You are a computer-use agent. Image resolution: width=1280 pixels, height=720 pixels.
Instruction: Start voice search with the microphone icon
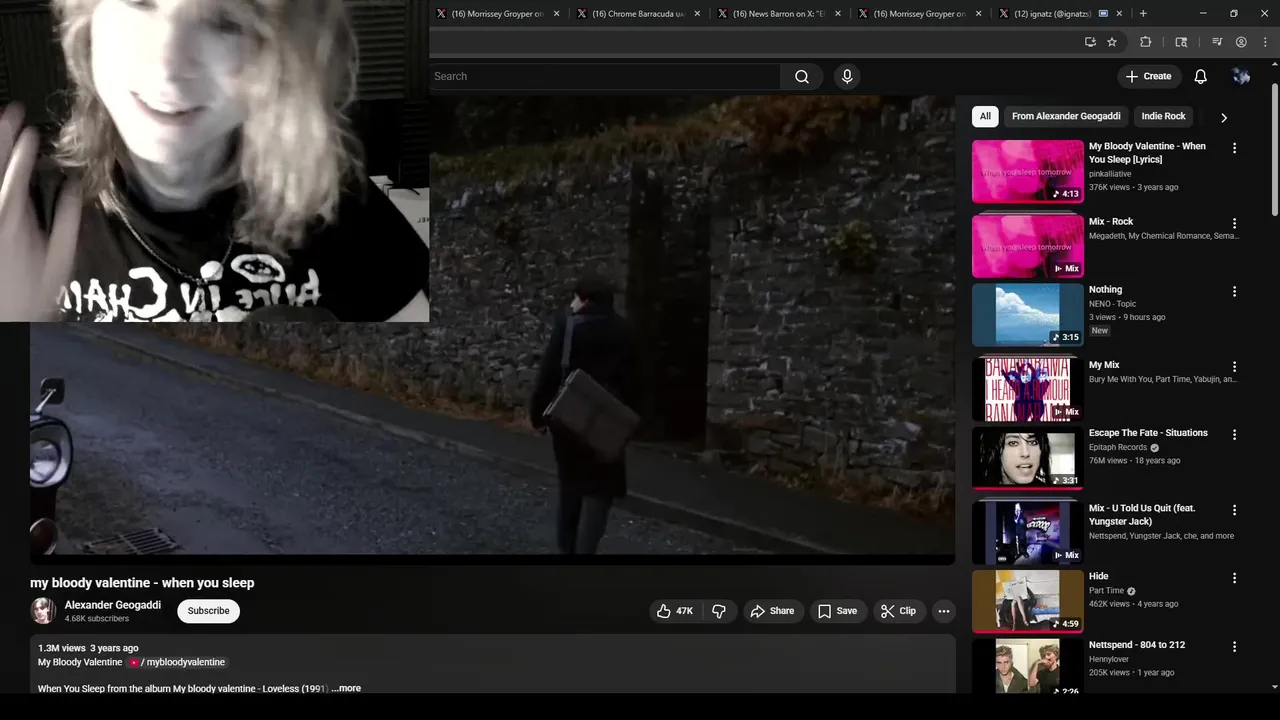pos(847,77)
